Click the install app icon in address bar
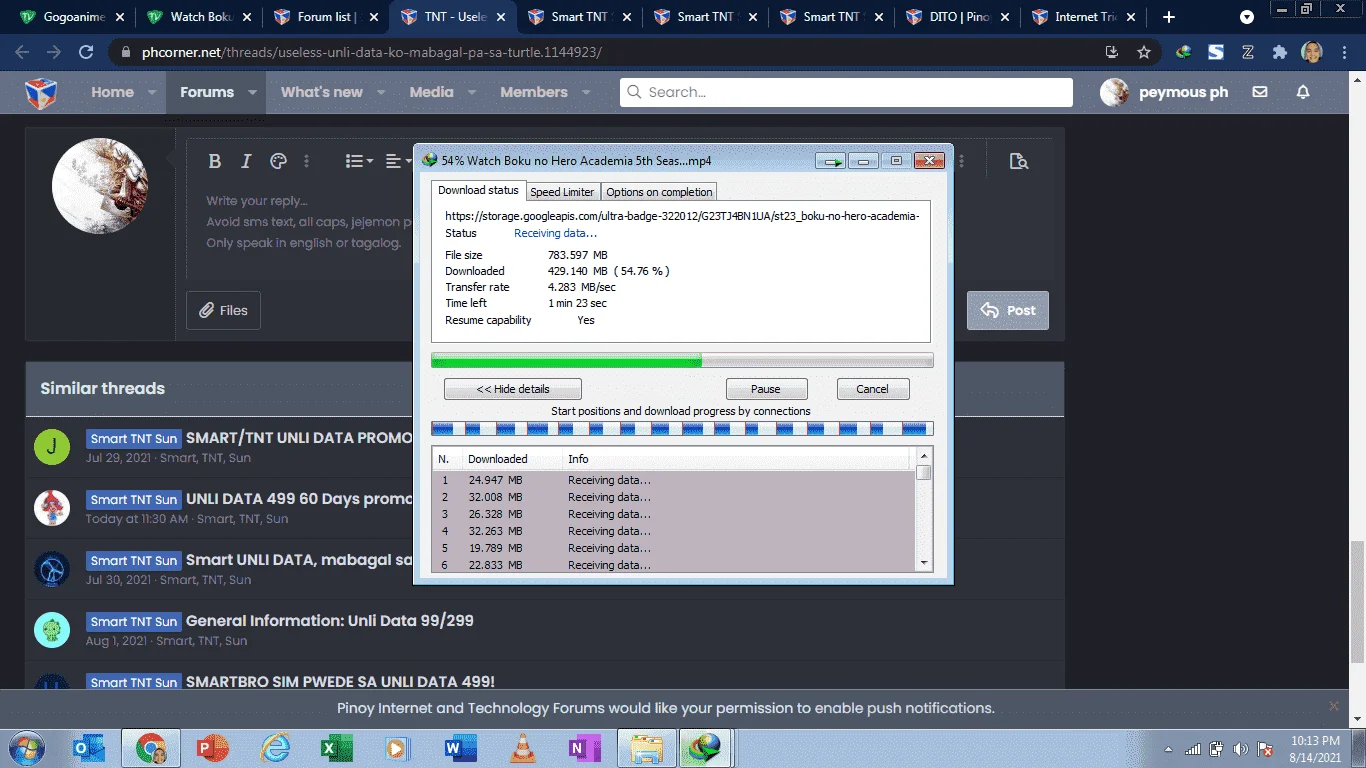The width and height of the screenshot is (1366, 768). tap(1111, 52)
